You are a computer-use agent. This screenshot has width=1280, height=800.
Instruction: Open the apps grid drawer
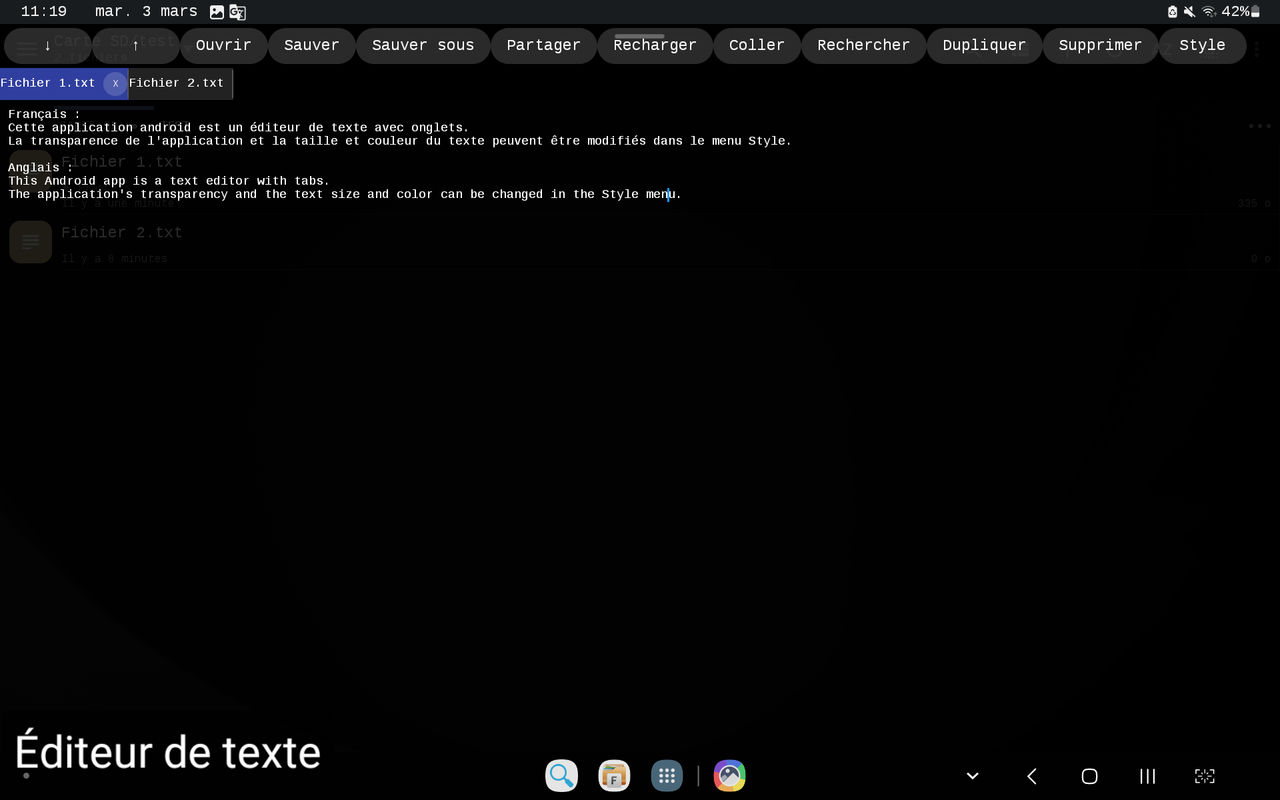(667, 776)
